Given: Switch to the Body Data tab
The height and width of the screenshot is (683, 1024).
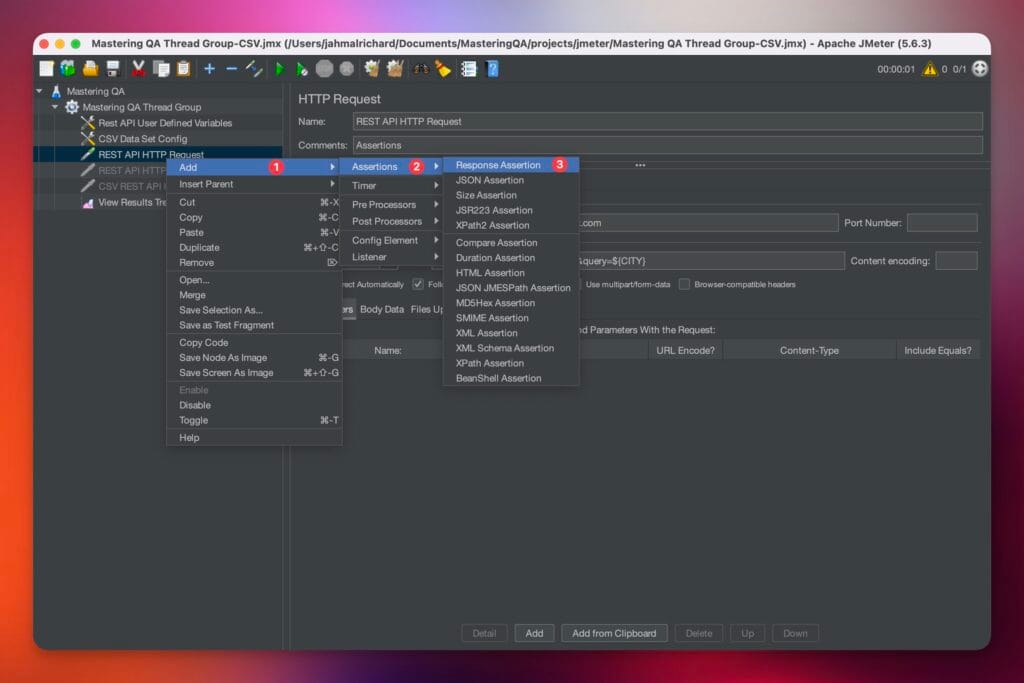Looking at the screenshot, I should (381, 310).
